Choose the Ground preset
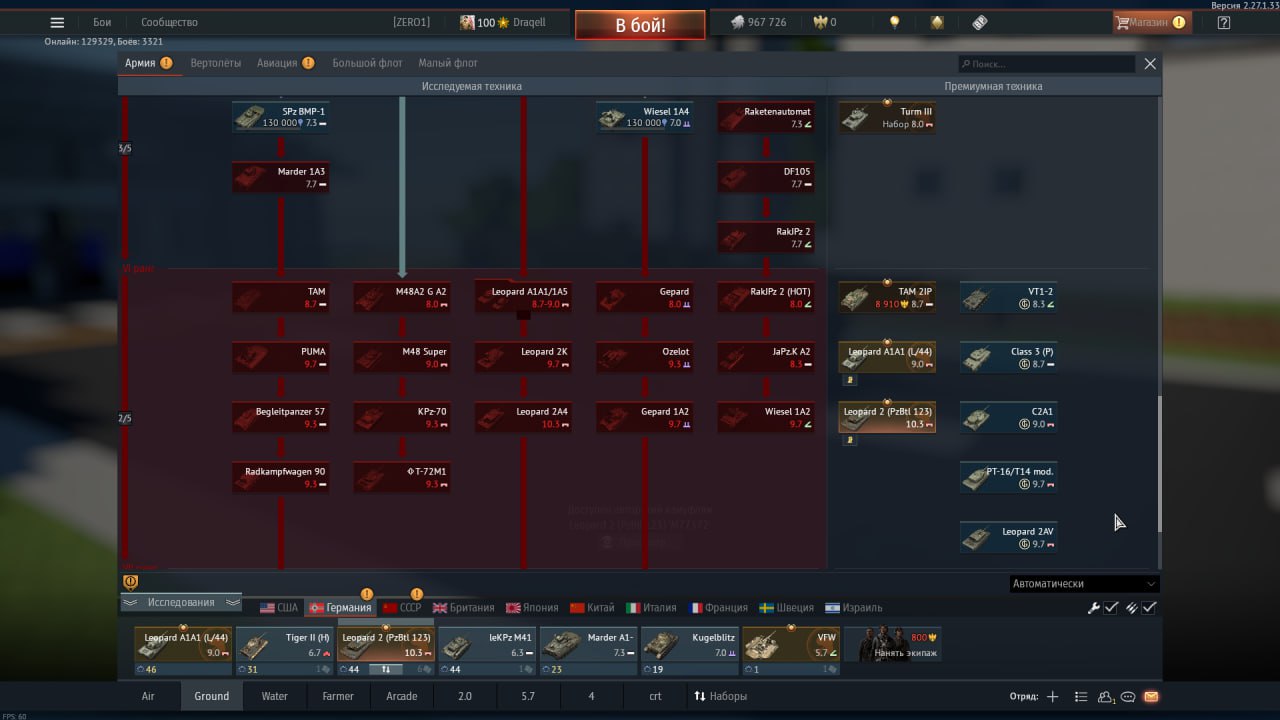Image resolution: width=1280 pixels, height=720 pixels. click(212, 696)
